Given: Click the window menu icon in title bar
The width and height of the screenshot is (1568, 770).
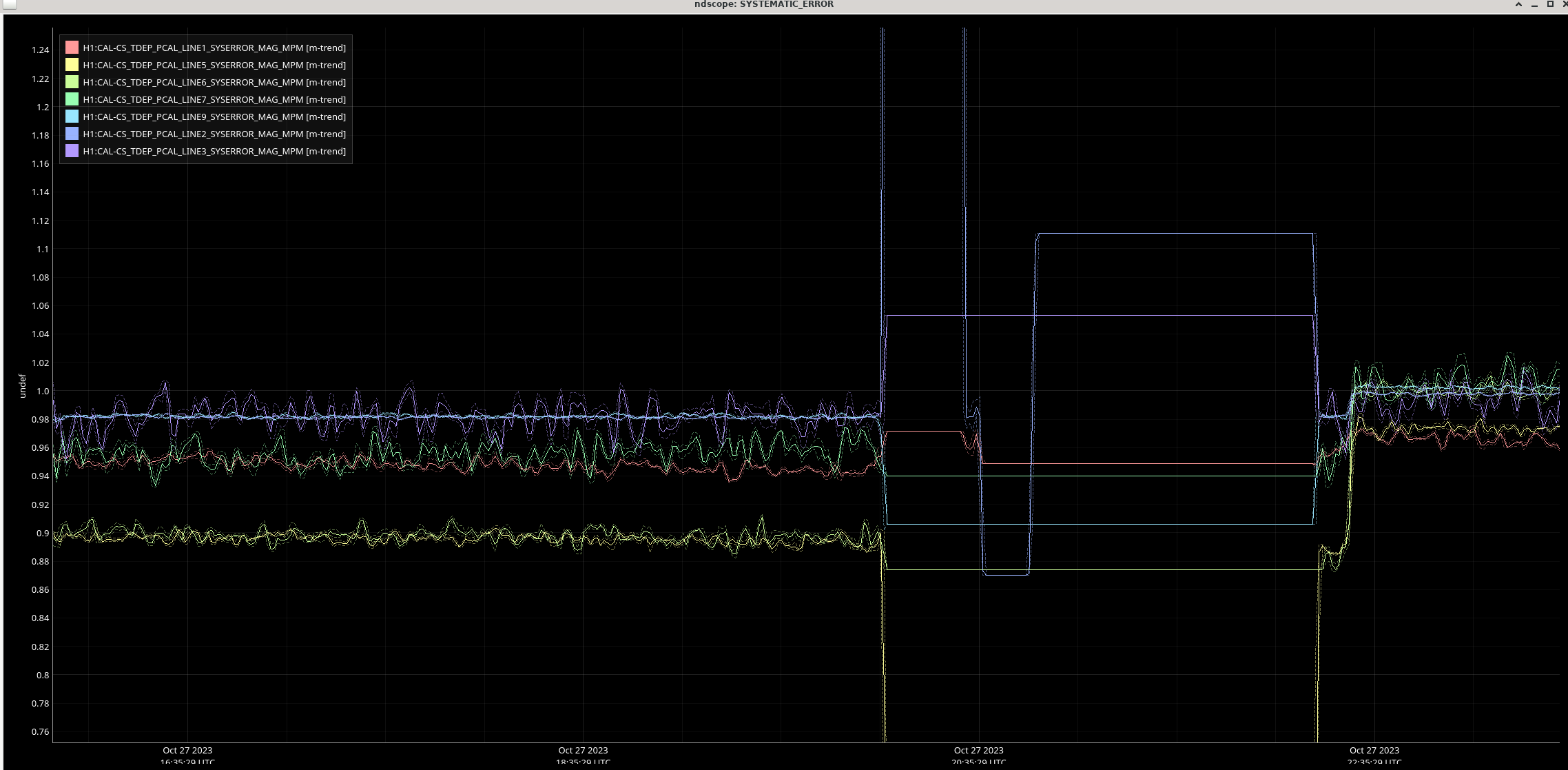Looking at the screenshot, I should click(8, 4).
